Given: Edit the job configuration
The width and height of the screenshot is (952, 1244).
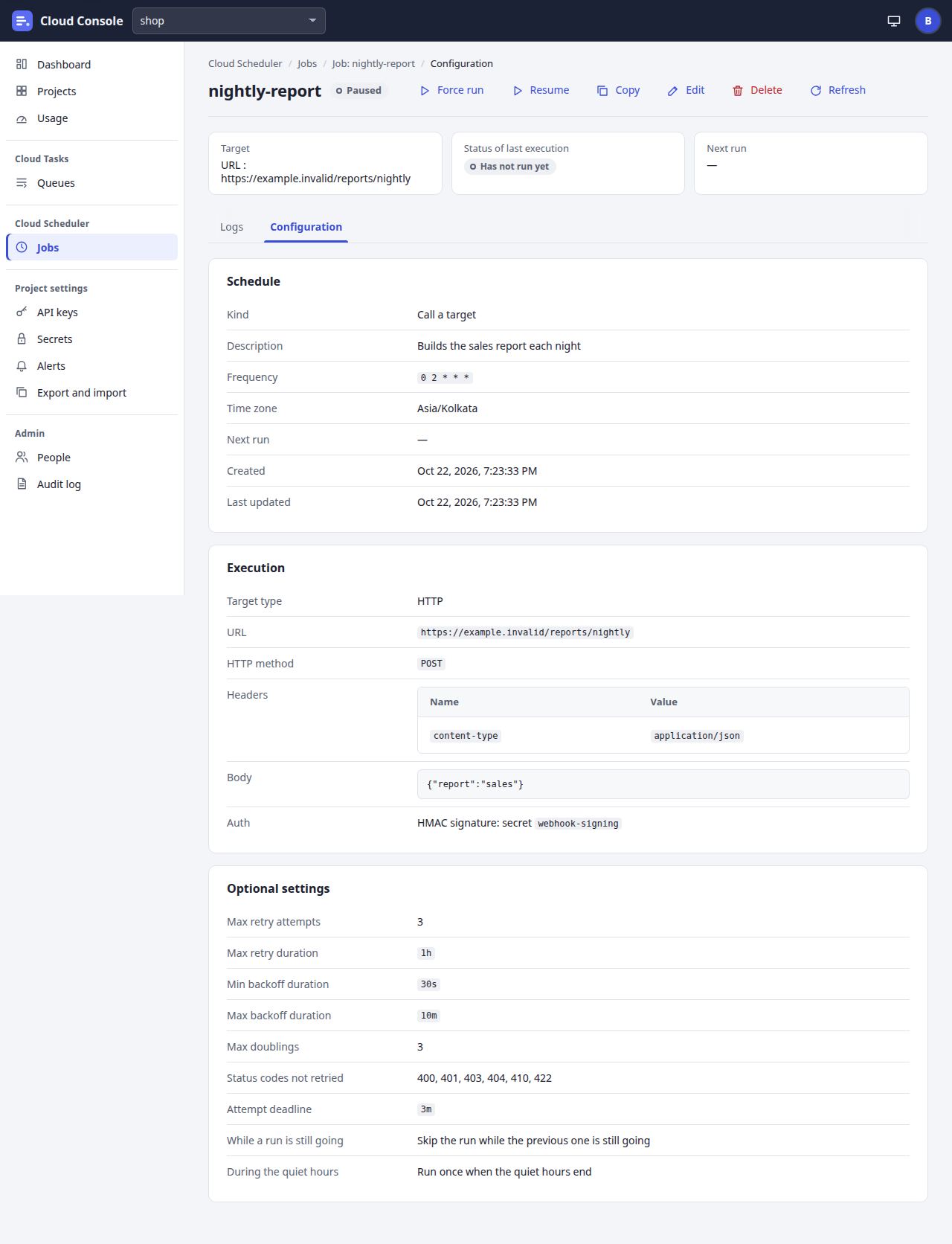Looking at the screenshot, I should (x=686, y=90).
